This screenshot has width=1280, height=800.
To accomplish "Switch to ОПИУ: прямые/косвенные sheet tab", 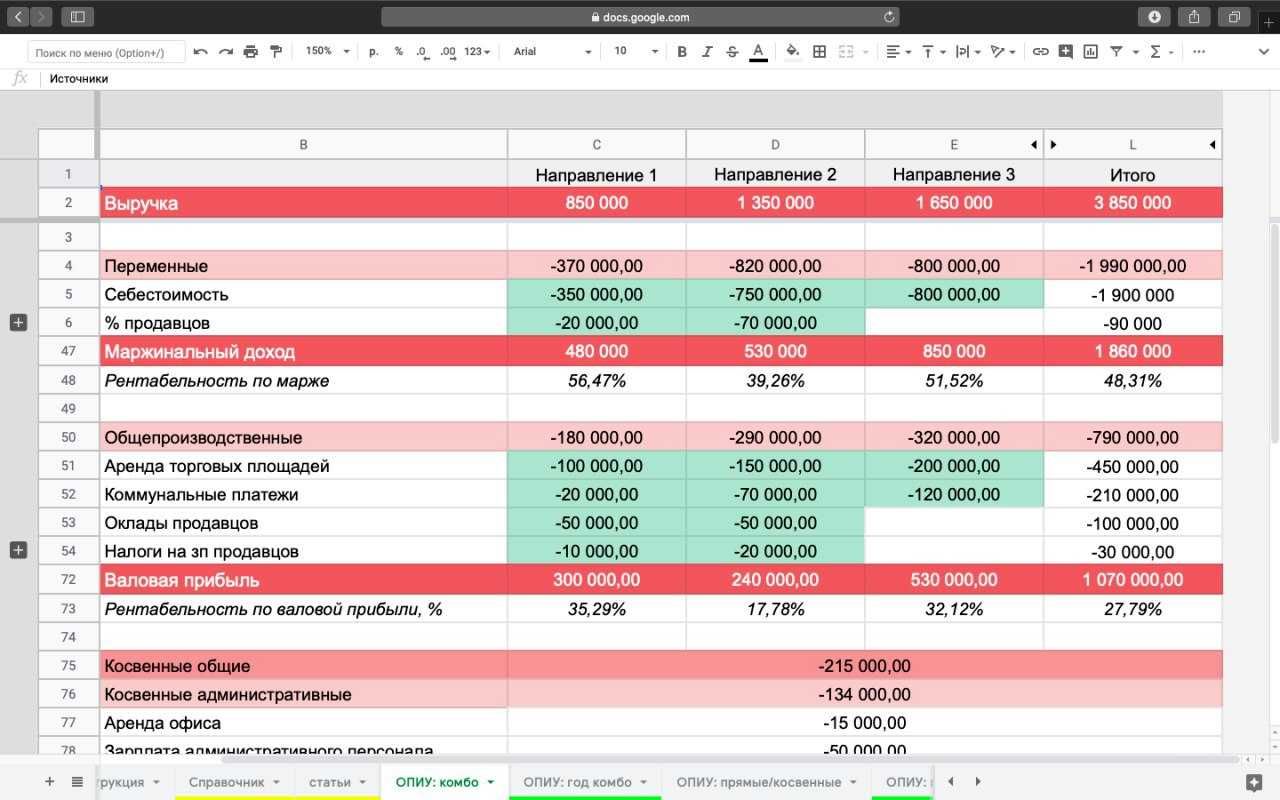I will 766,782.
